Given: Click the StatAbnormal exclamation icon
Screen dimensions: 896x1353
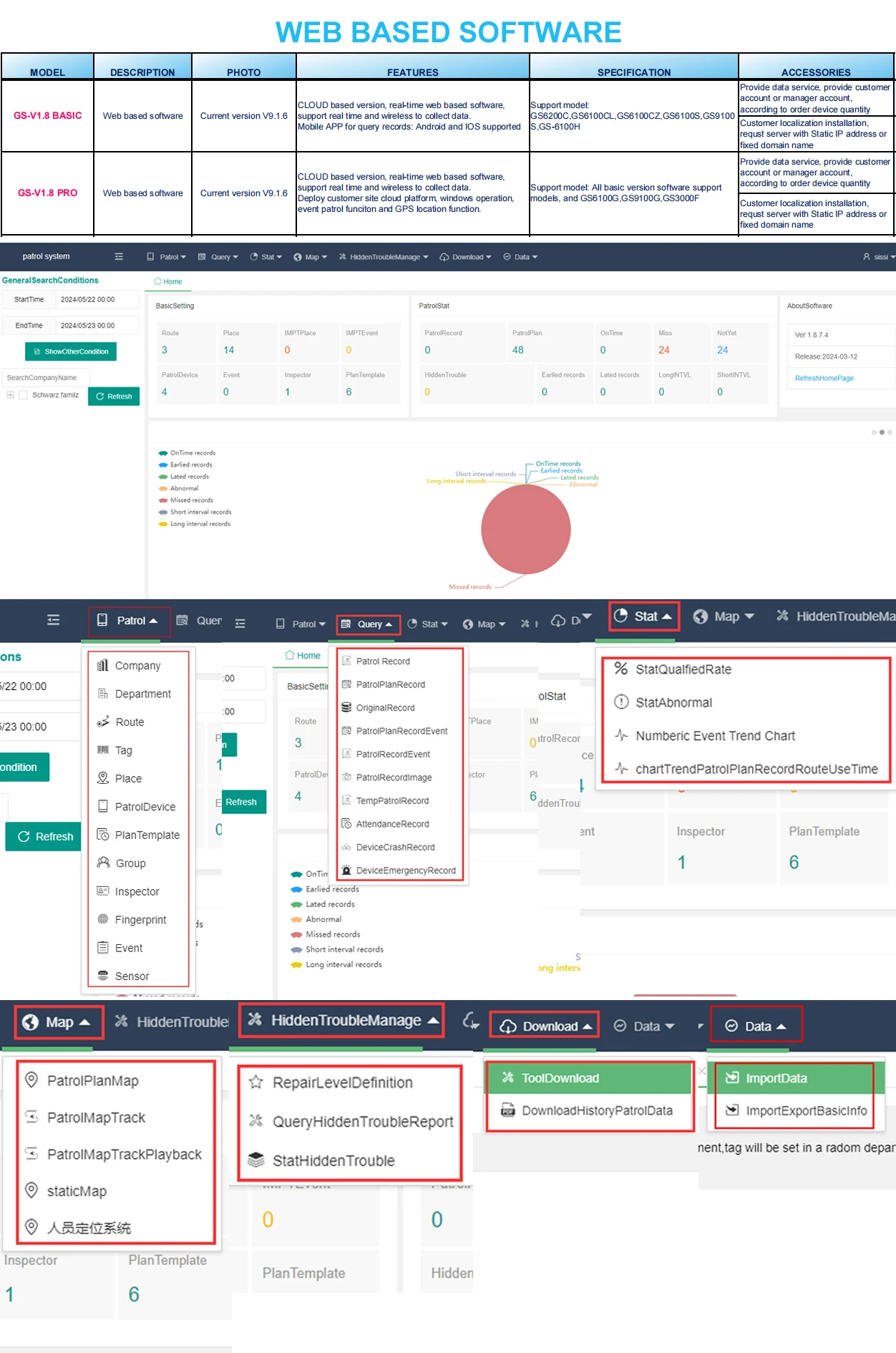Looking at the screenshot, I should click(621, 702).
